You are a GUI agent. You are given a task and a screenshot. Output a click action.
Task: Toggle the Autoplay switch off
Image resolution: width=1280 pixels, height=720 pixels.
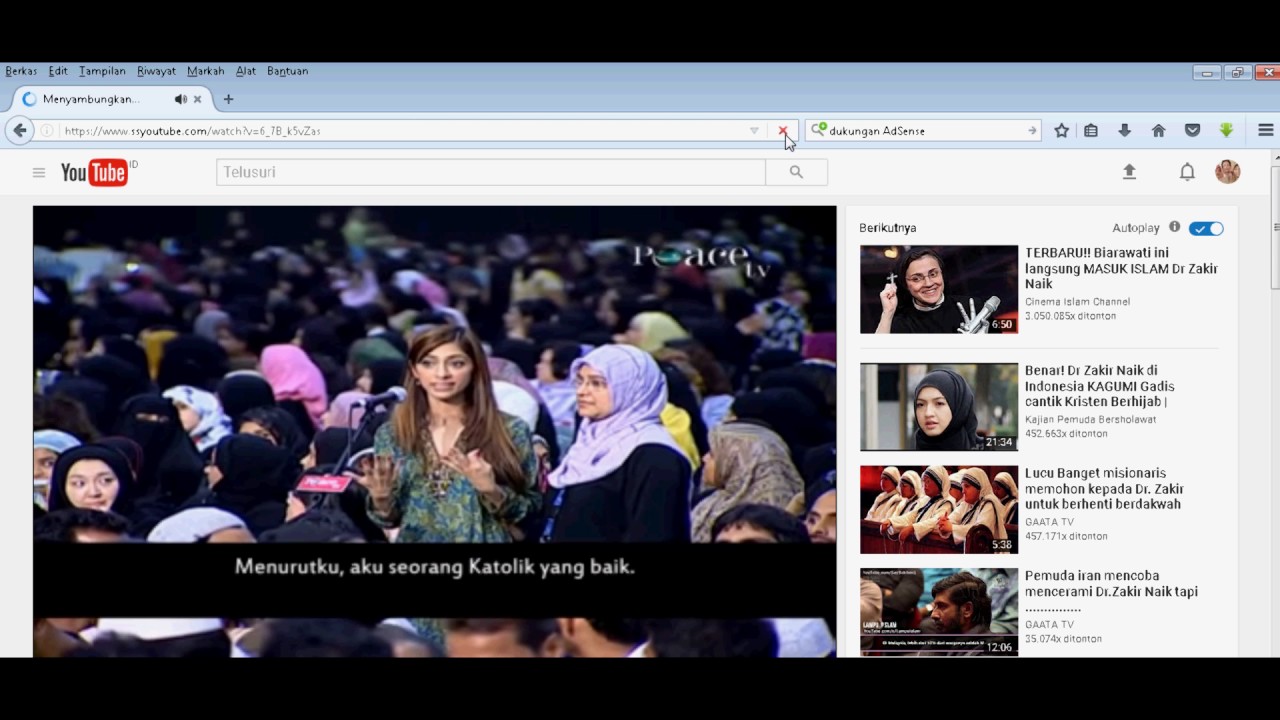point(1206,228)
